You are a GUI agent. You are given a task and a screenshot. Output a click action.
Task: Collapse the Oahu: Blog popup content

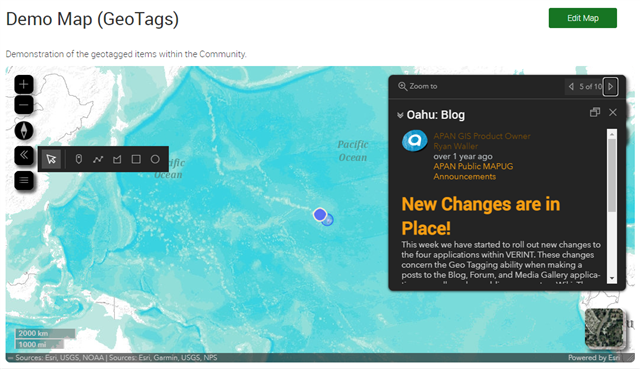[x=400, y=115]
